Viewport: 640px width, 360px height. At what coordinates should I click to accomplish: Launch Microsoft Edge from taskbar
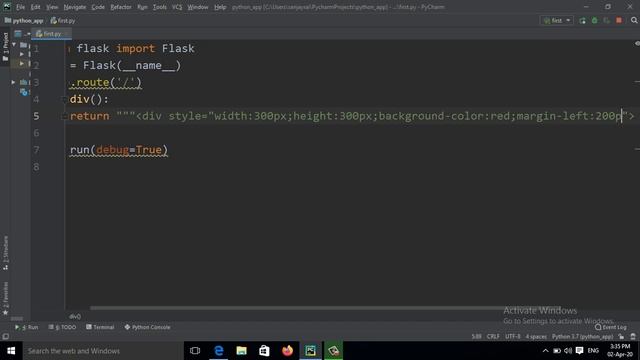(218, 351)
